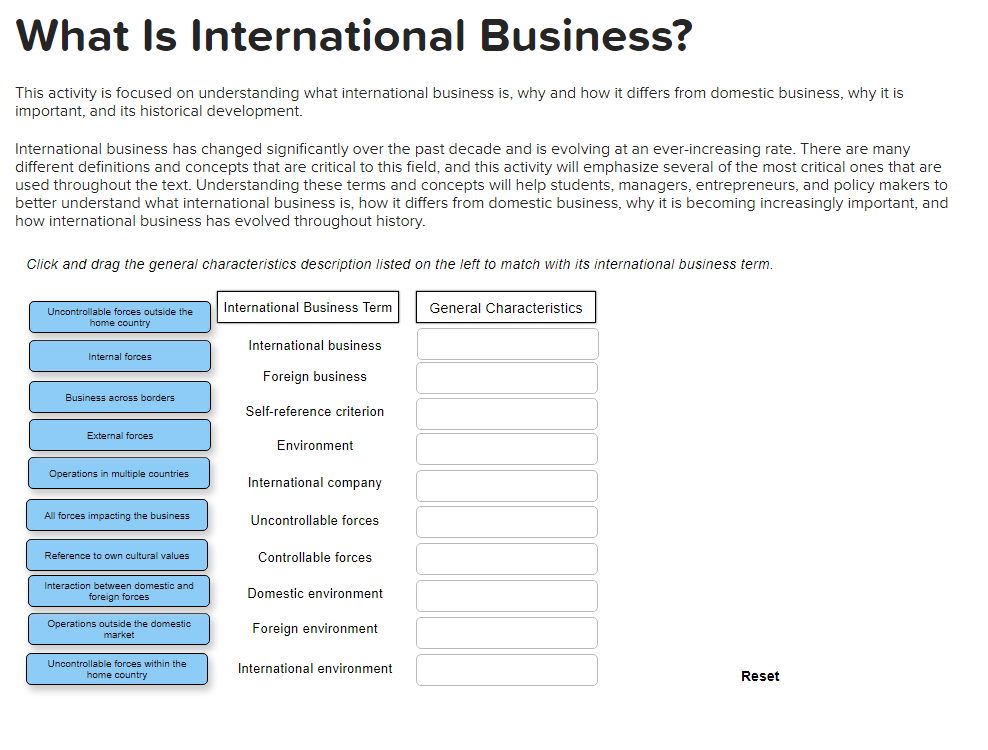
Task: Click the answer box beside 'Foreign business'
Action: [x=506, y=378]
